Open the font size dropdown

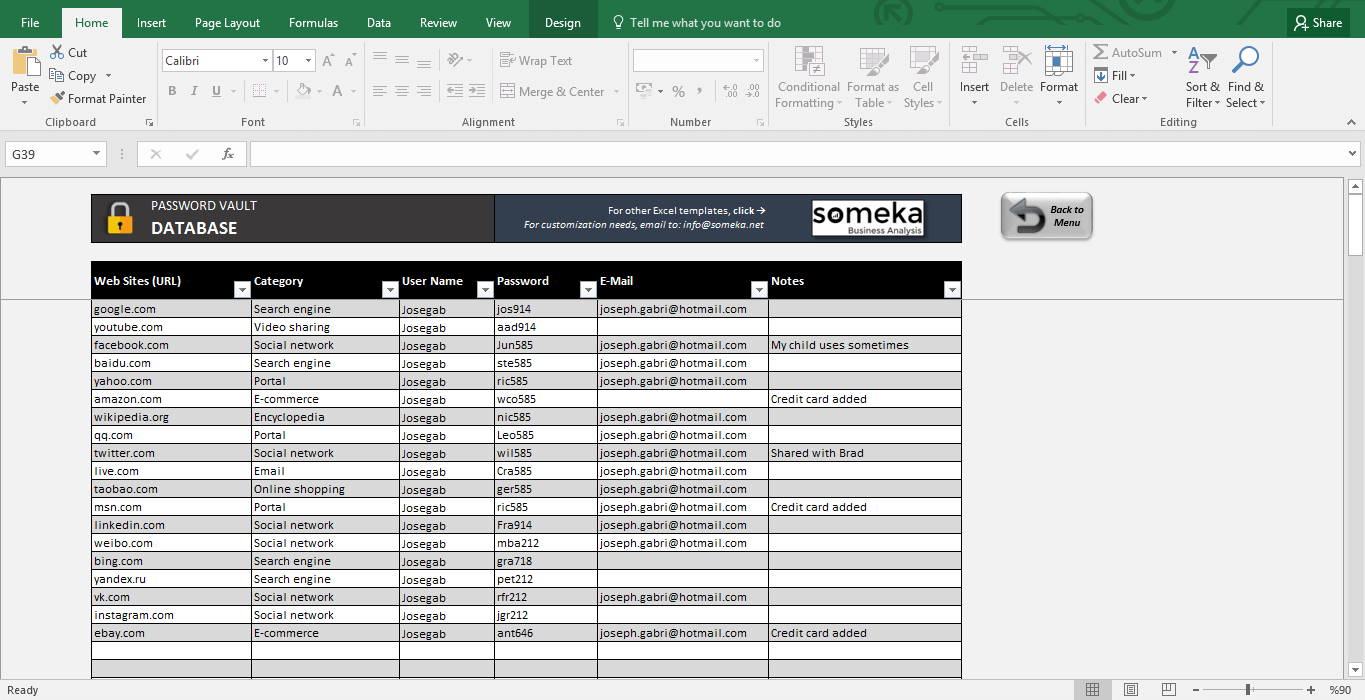click(308, 60)
